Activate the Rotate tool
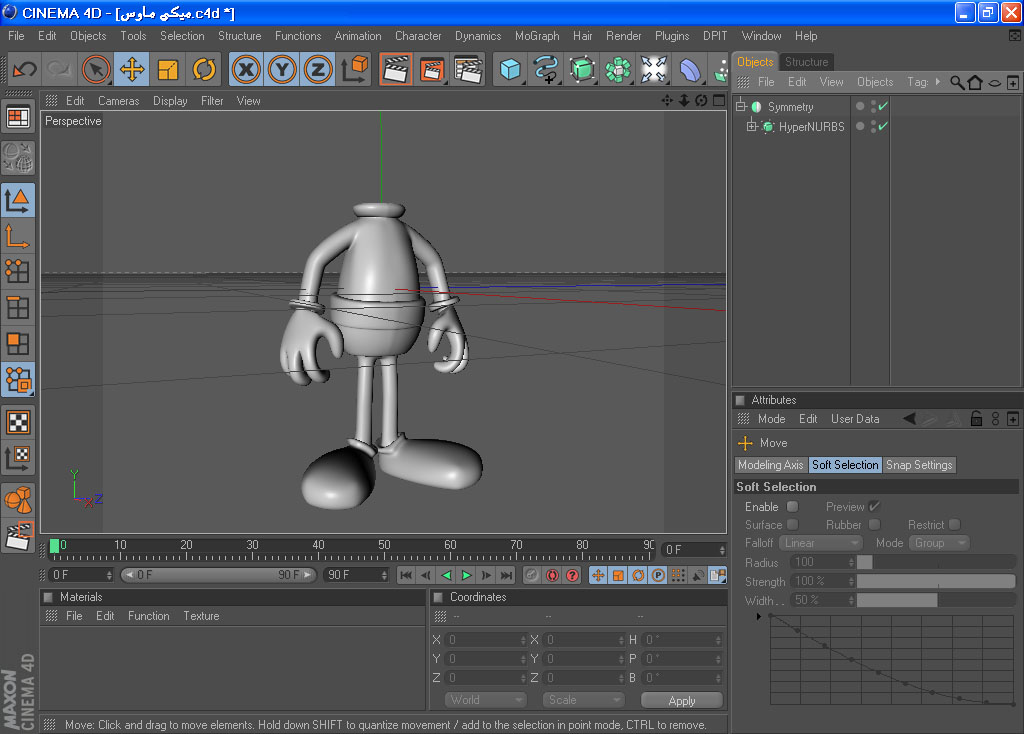1024x734 pixels. point(204,69)
